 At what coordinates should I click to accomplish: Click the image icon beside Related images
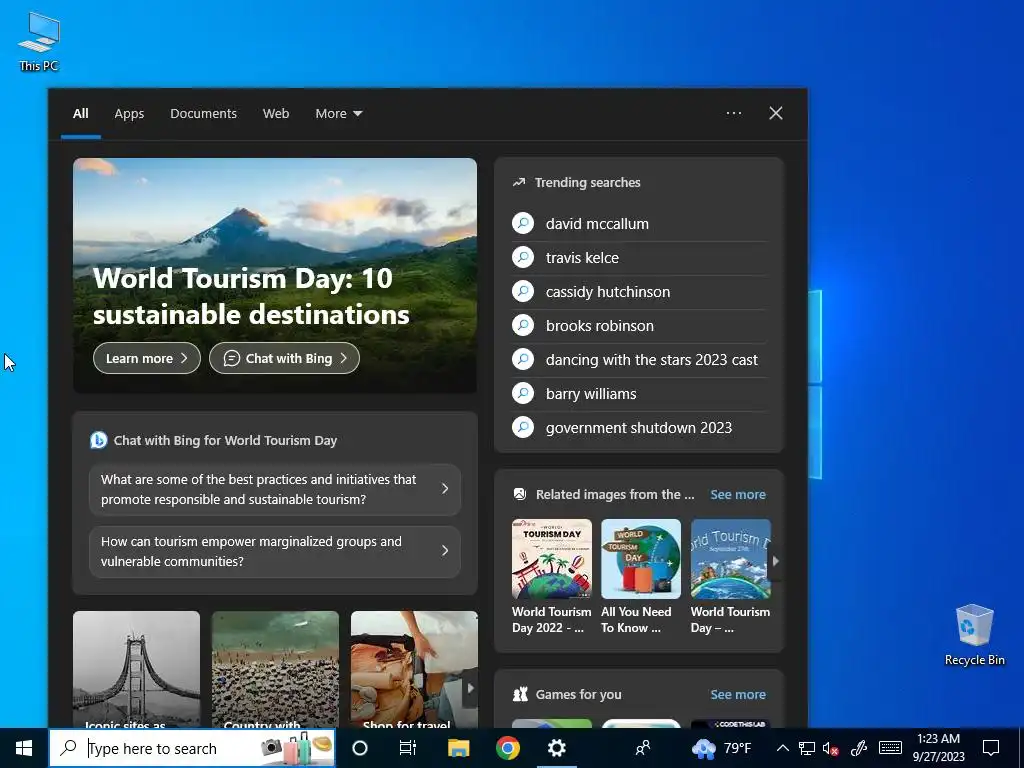pos(520,494)
